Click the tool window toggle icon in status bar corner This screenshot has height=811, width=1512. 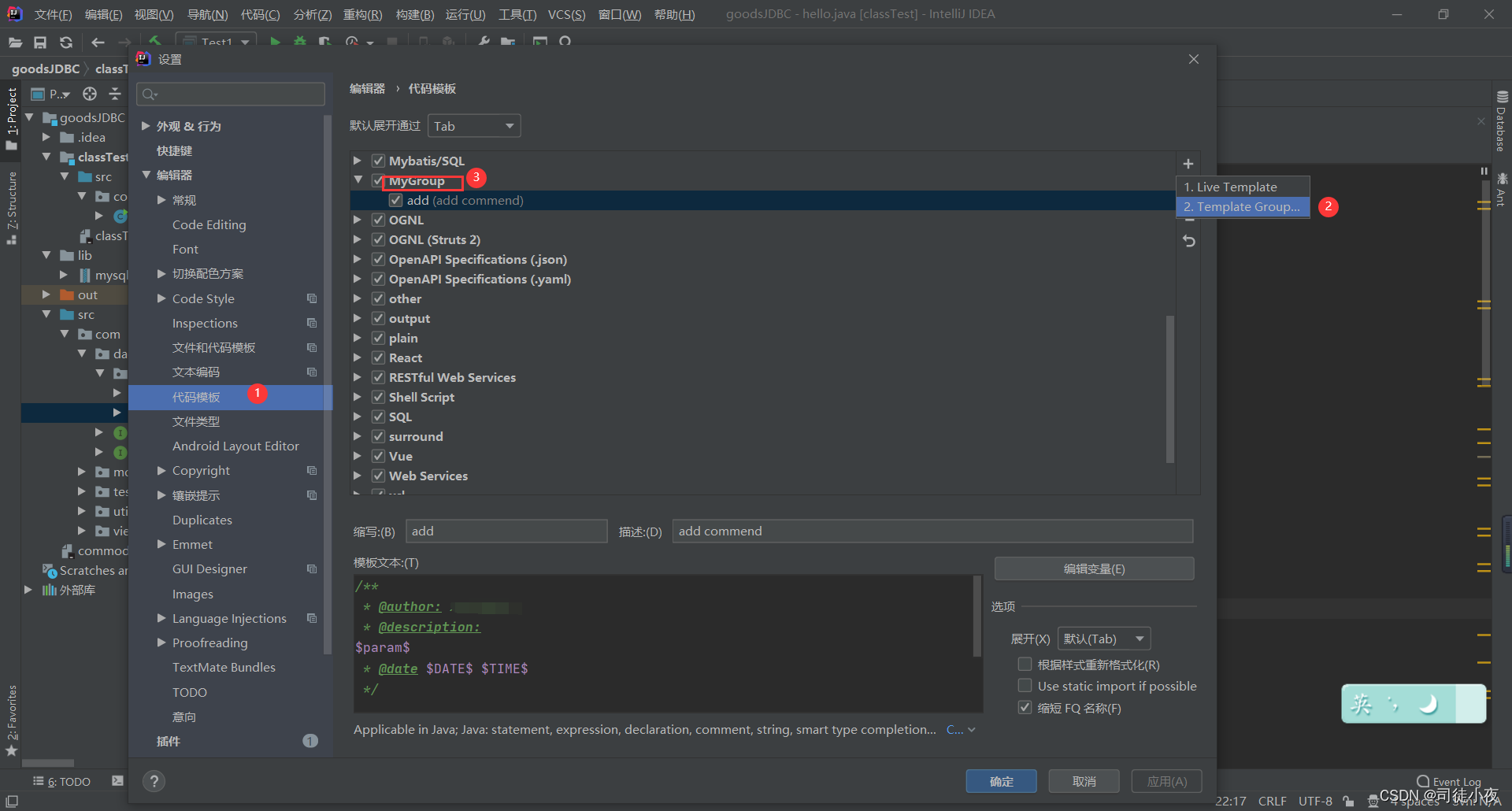tap(12, 801)
